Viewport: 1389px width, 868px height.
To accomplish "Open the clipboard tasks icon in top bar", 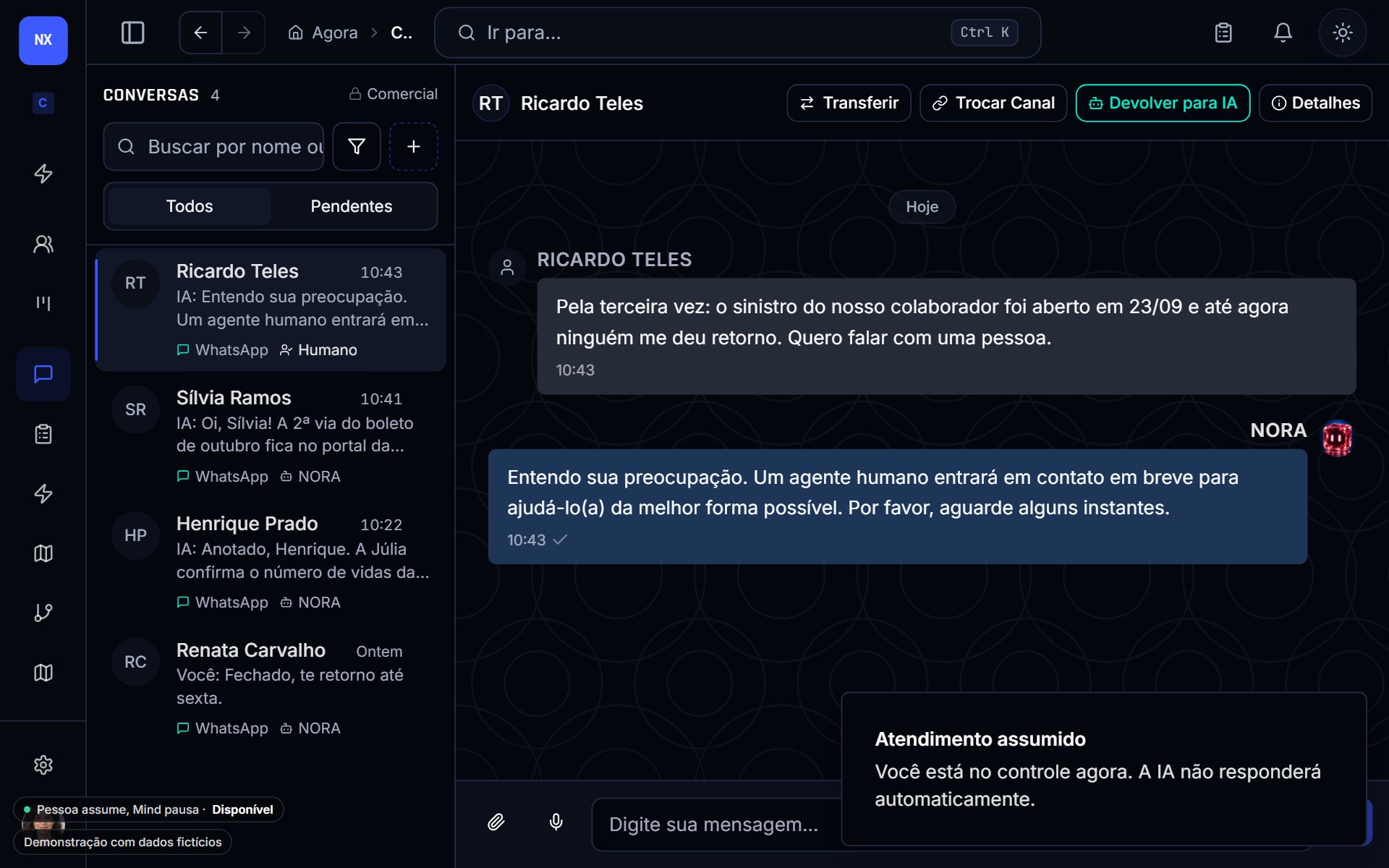I will tap(1223, 33).
